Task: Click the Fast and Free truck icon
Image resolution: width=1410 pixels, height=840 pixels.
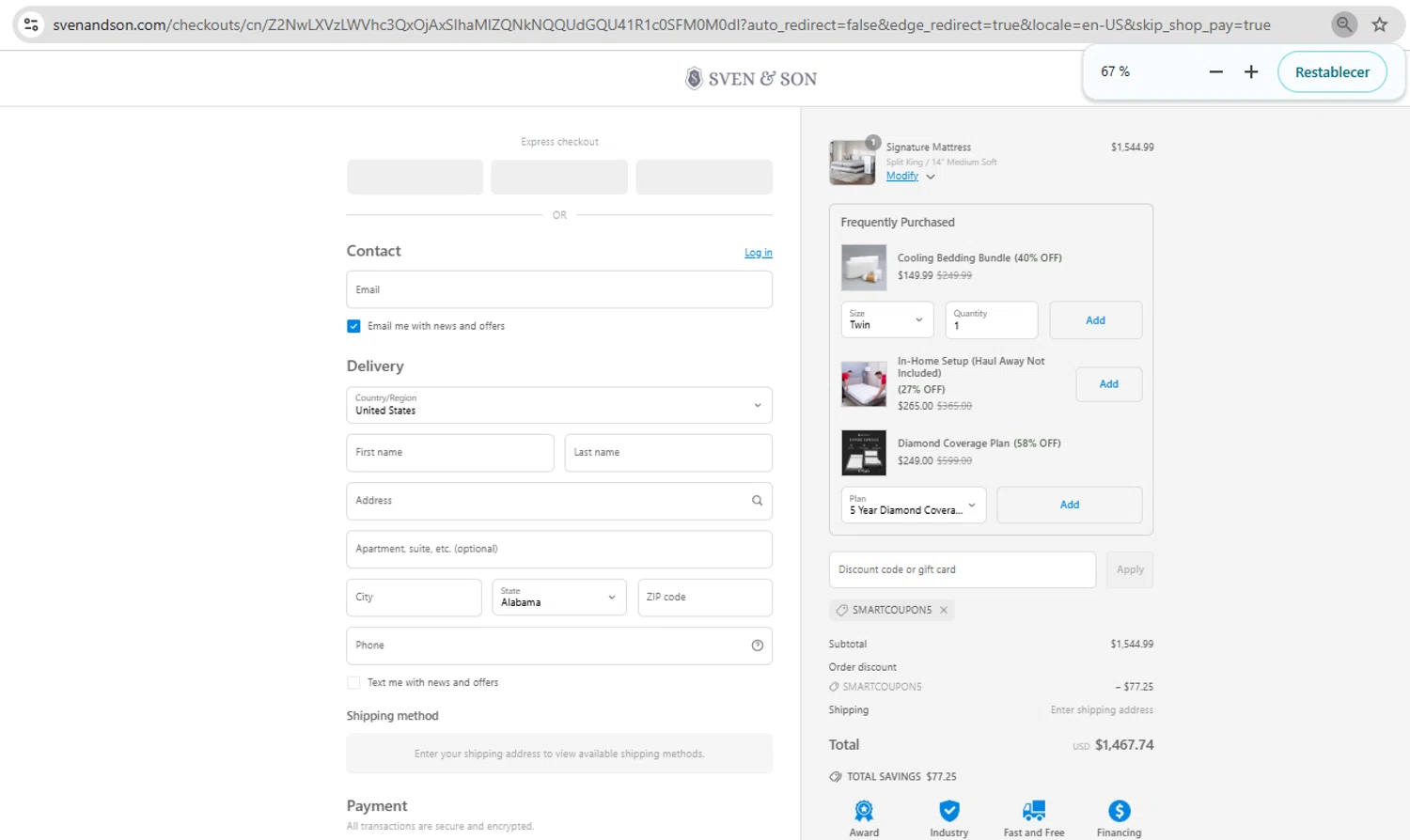Action: [x=1034, y=811]
